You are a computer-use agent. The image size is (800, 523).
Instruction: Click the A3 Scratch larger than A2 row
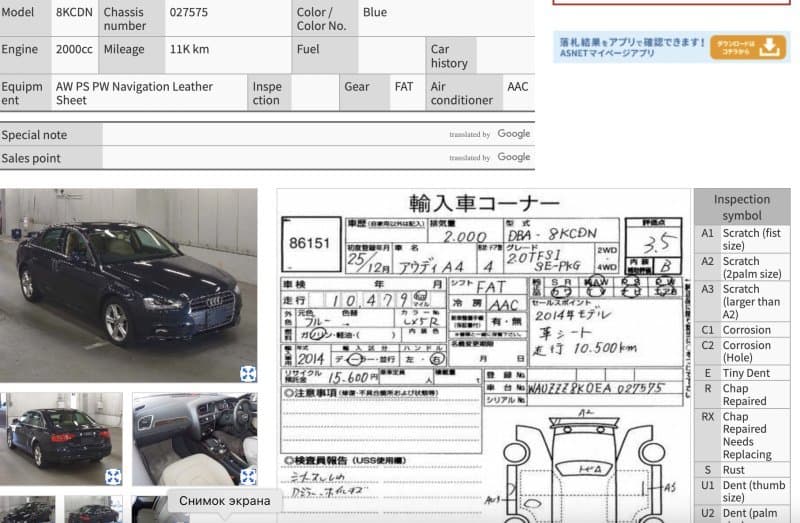click(x=742, y=302)
